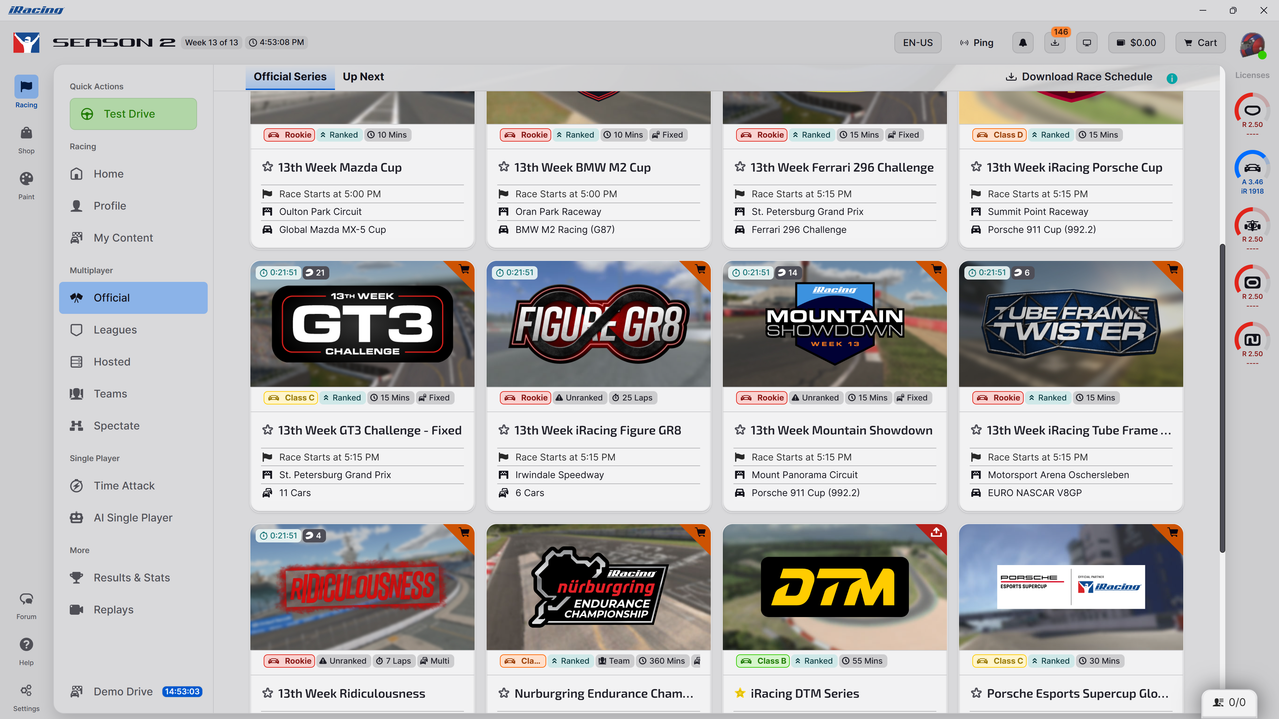Click cart icon on GT3 Challenge card
Image resolution: width=1279 pixels, height=719 pixels.
pyautogui.click(x=464, y=270)
